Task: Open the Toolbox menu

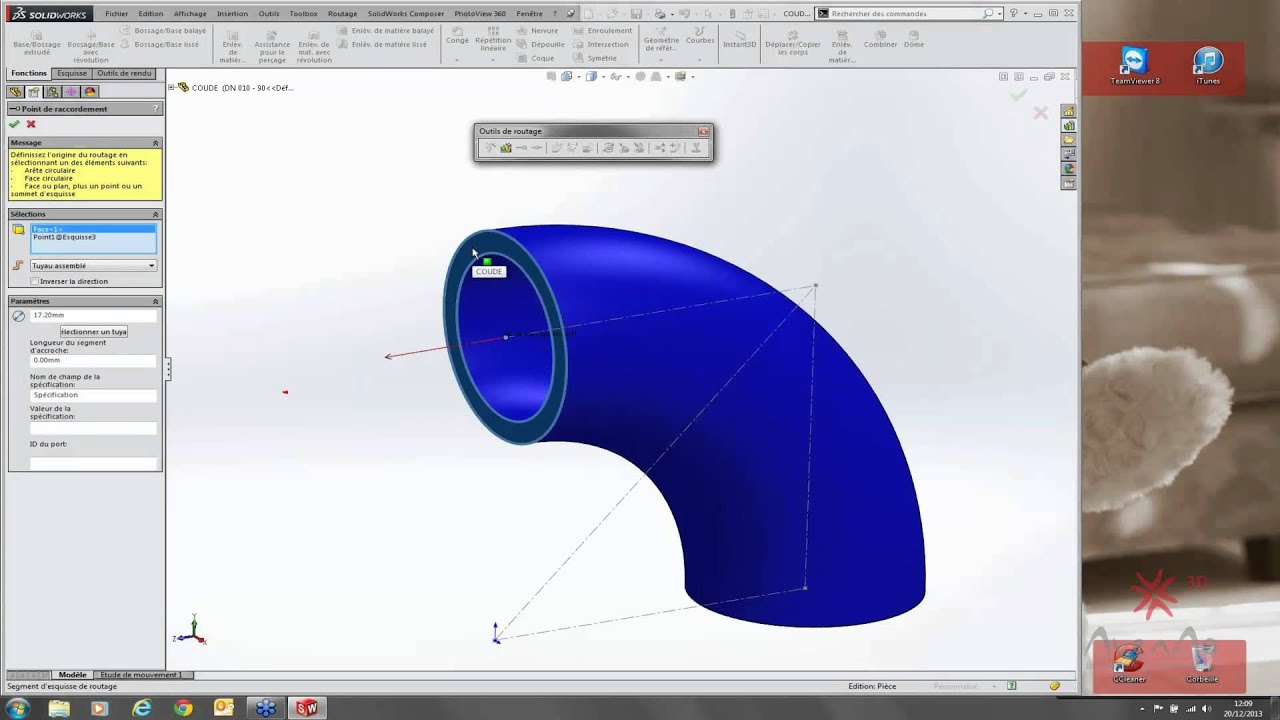Action: tap(303, 14)
